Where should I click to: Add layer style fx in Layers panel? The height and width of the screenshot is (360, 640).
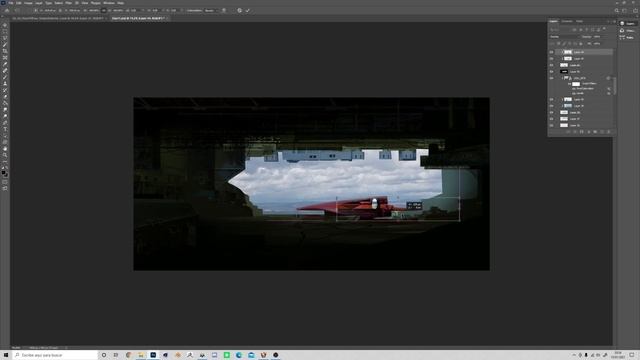(575, 132)
